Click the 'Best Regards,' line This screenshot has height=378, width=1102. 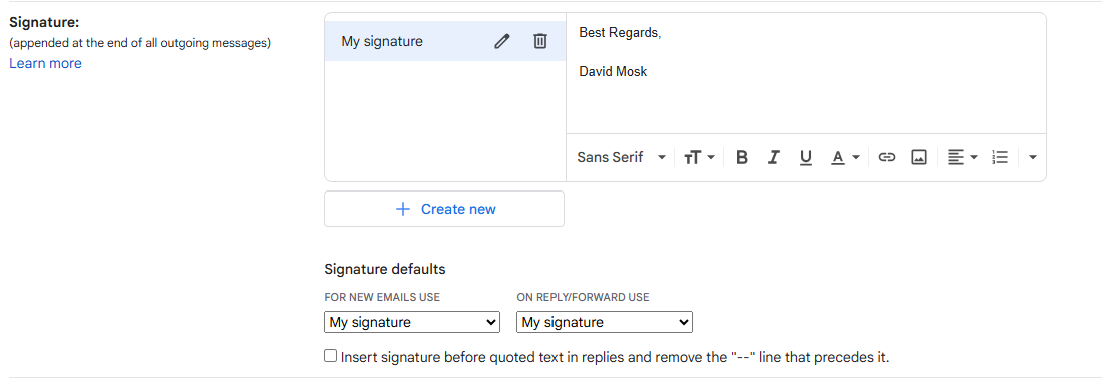coord(620,32)
